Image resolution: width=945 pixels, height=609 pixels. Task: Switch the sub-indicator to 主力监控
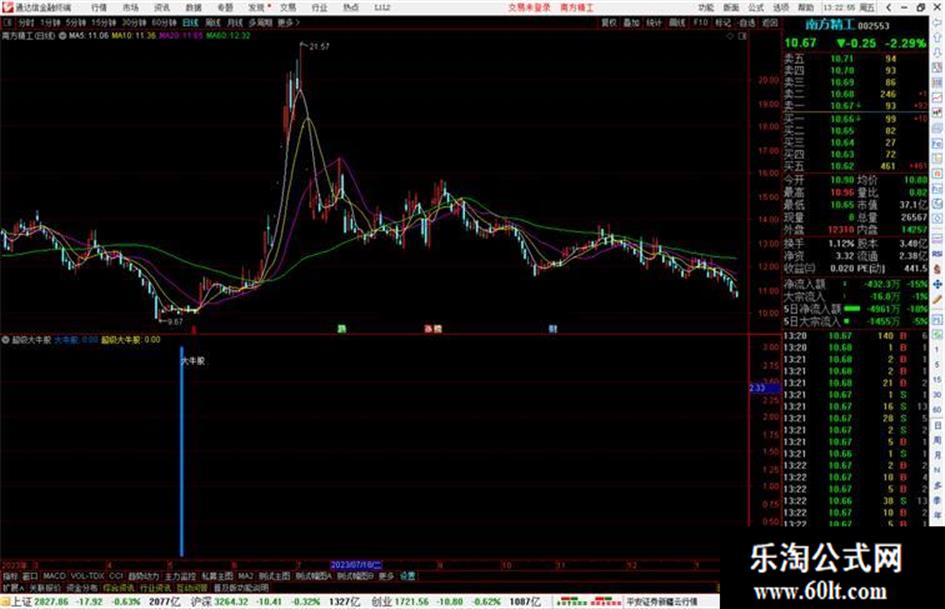(180, 576)
